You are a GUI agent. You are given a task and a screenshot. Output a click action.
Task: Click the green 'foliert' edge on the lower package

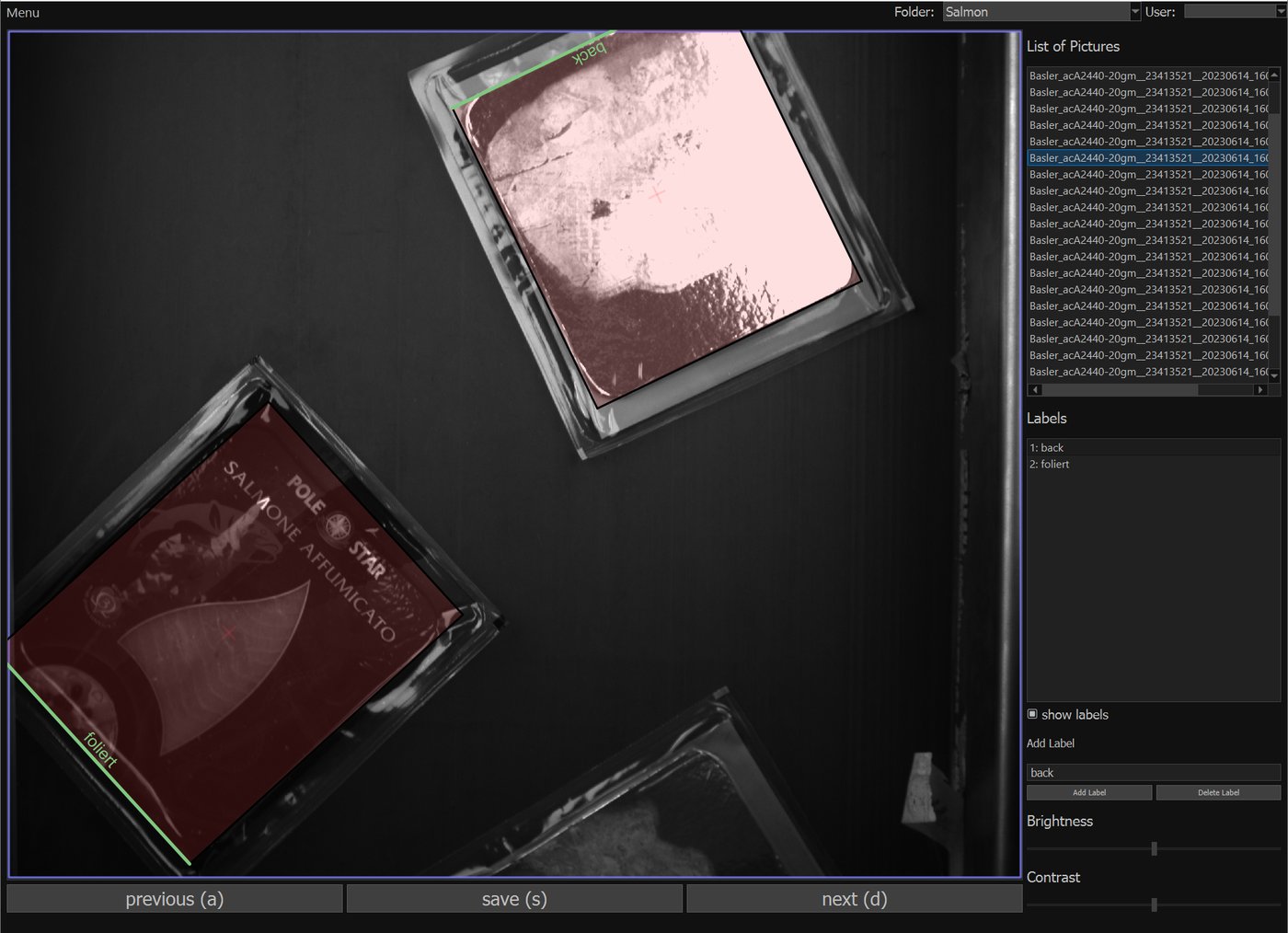pyautogui.click(x=99, y=765)
